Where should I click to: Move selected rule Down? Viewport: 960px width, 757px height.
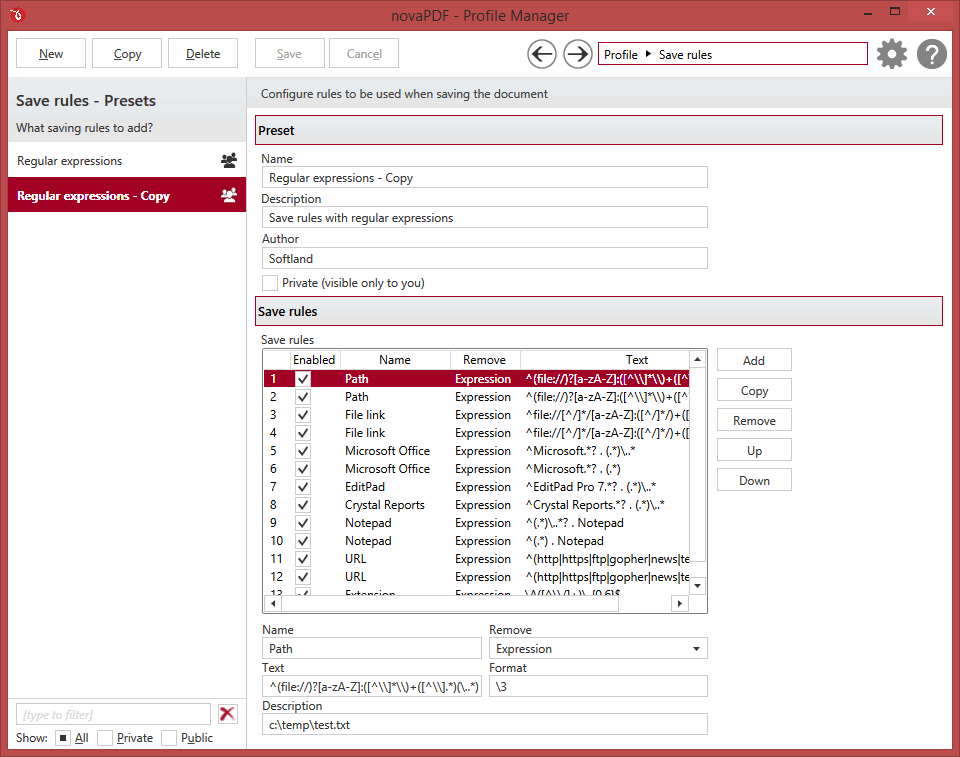pyautogui.click(x=754, y=480)
